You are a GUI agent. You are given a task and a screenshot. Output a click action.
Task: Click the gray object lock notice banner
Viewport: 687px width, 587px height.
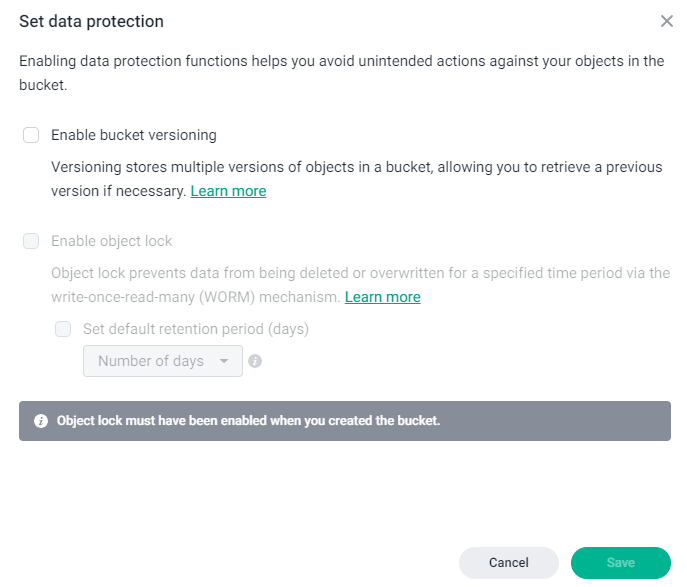coord(345,421)
